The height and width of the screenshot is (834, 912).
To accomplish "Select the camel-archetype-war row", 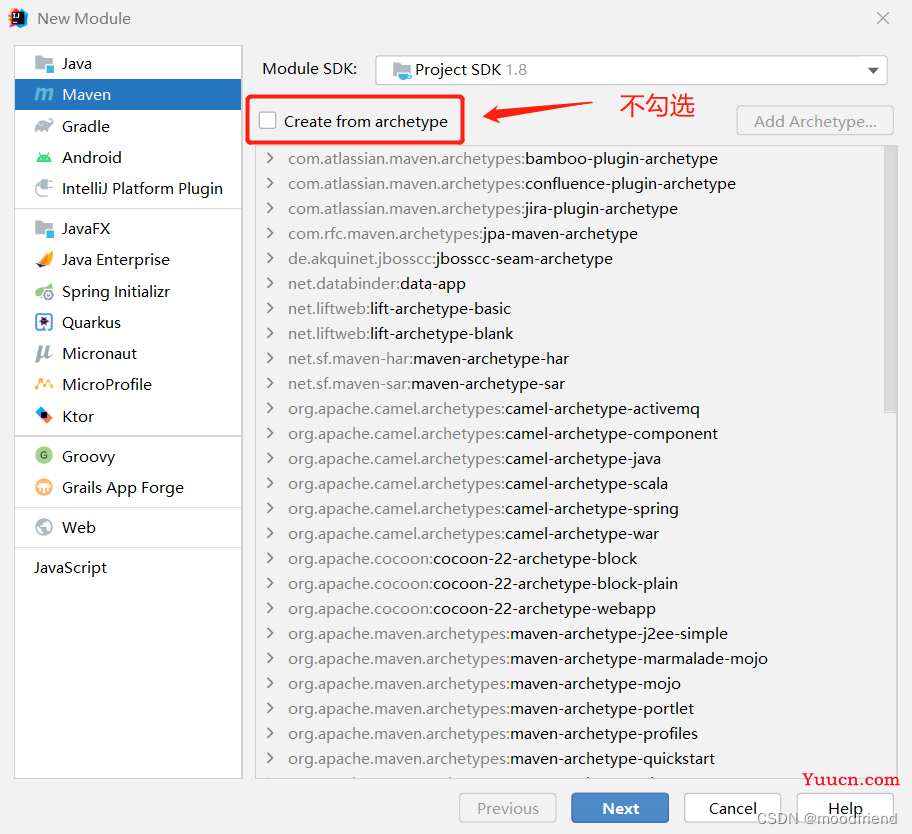I will tap(570, 533).
